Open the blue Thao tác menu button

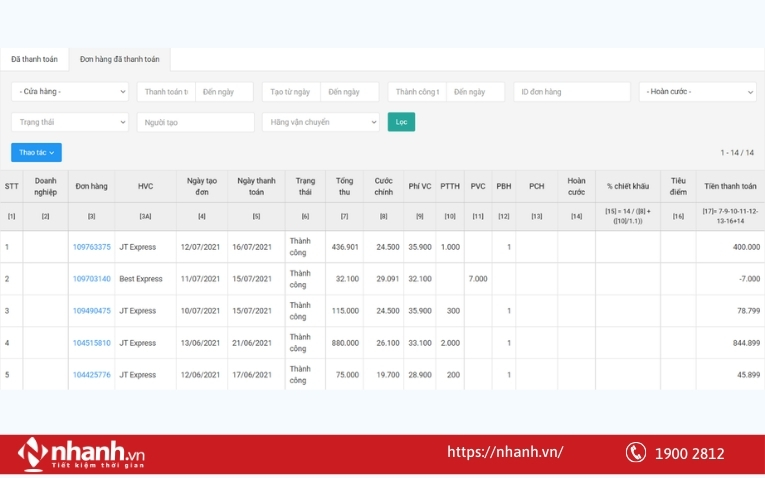pos(36,153)
